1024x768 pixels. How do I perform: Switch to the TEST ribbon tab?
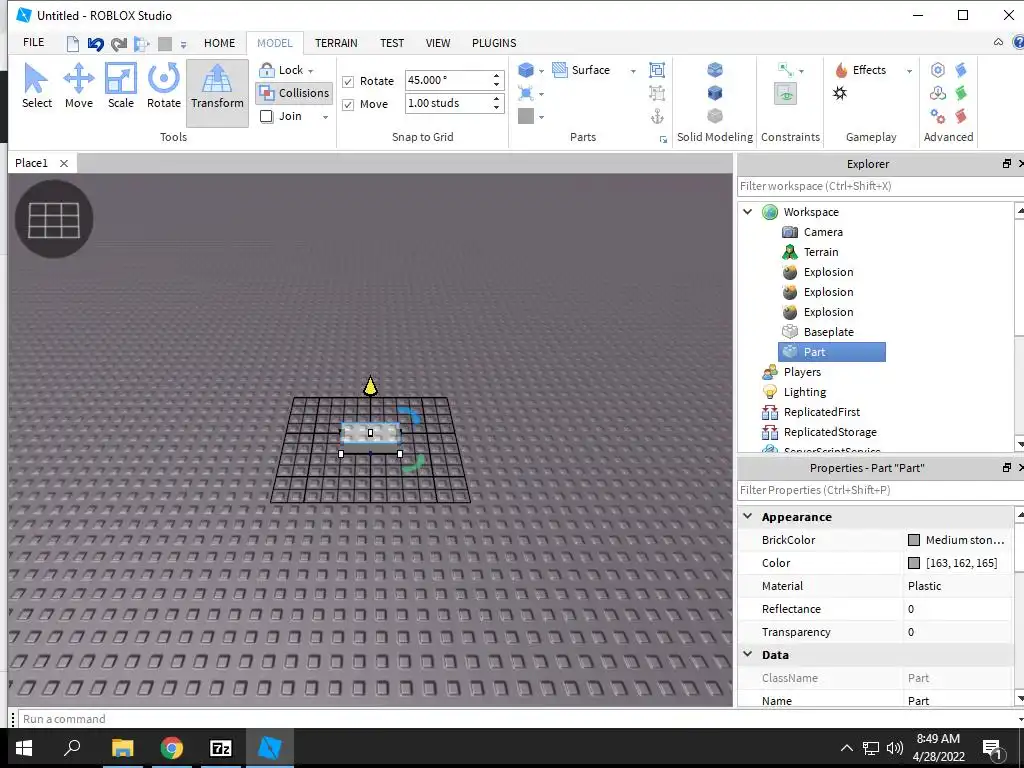pos(392,43)
